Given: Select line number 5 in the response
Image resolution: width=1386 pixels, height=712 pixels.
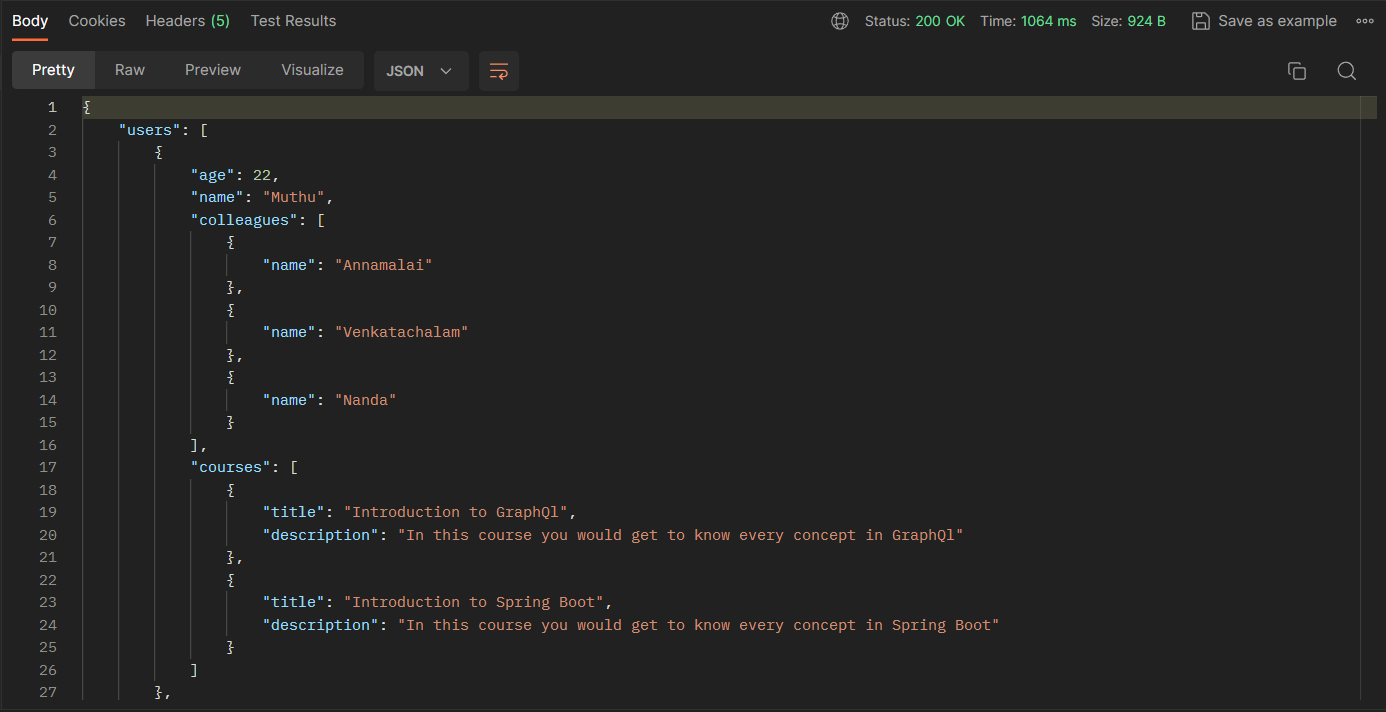Looking at the screenshot, I should (x=52, y=197).
